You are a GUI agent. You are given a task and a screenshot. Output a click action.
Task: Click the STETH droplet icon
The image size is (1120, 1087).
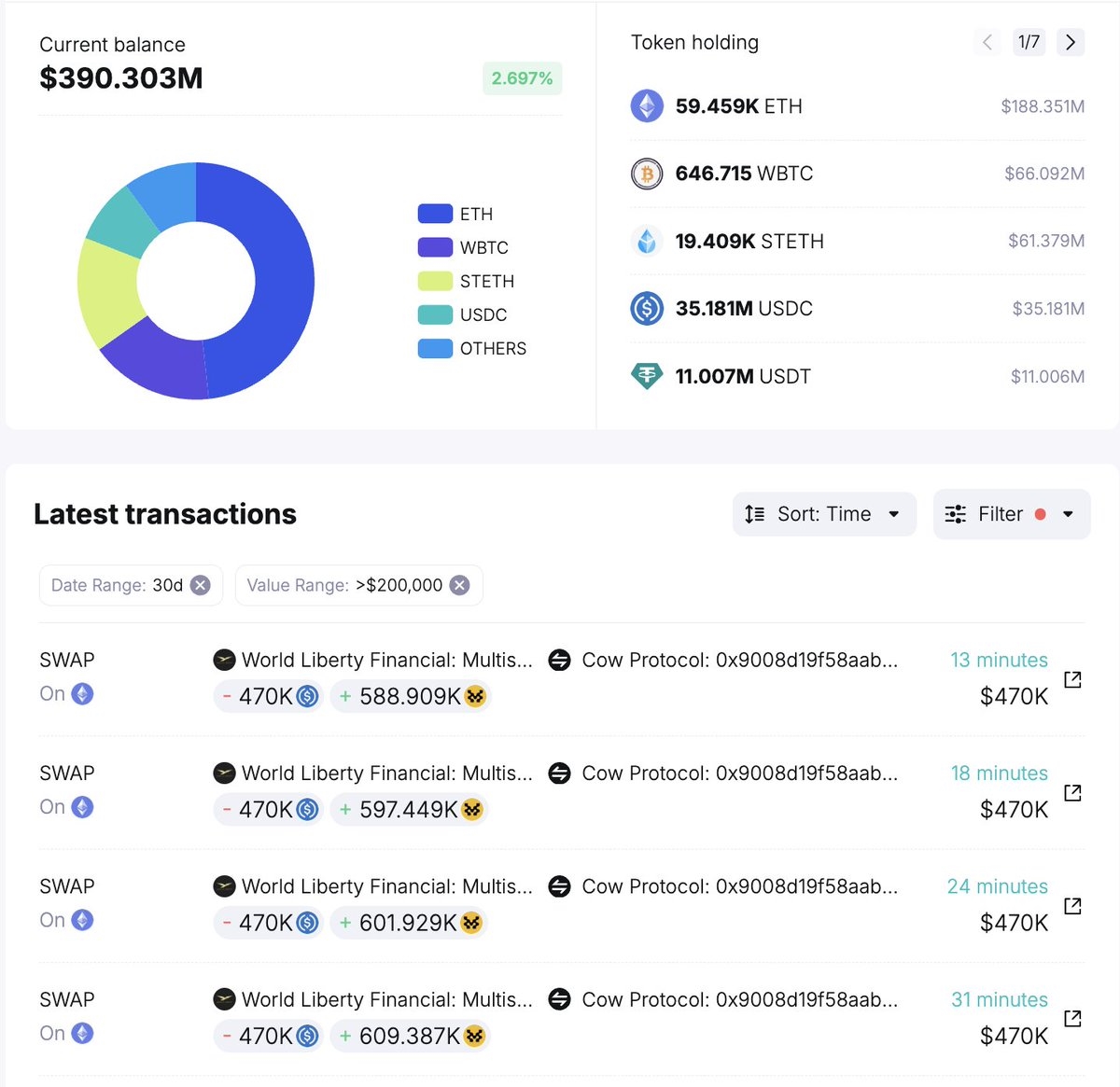647,242
